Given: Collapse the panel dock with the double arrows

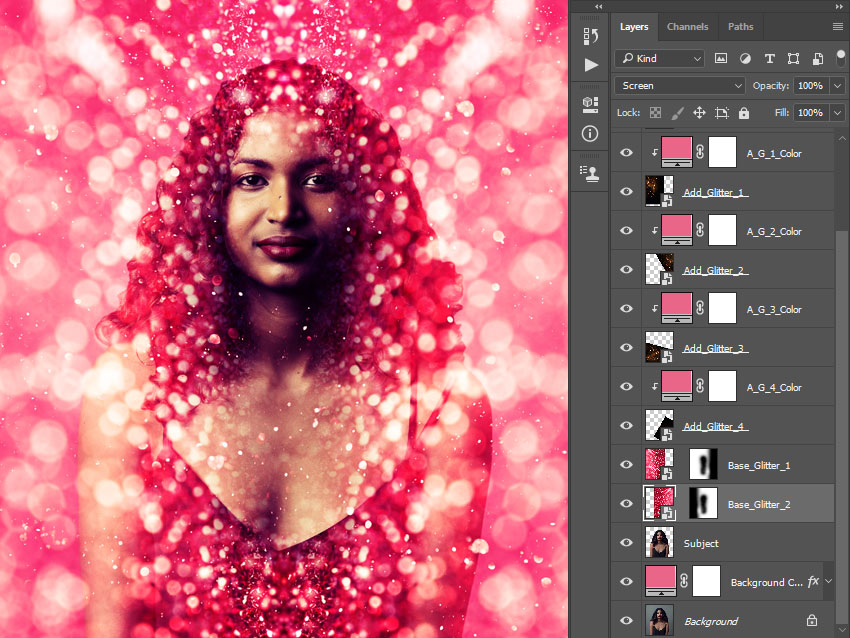Looking at the screenshot, I should 597,7.
